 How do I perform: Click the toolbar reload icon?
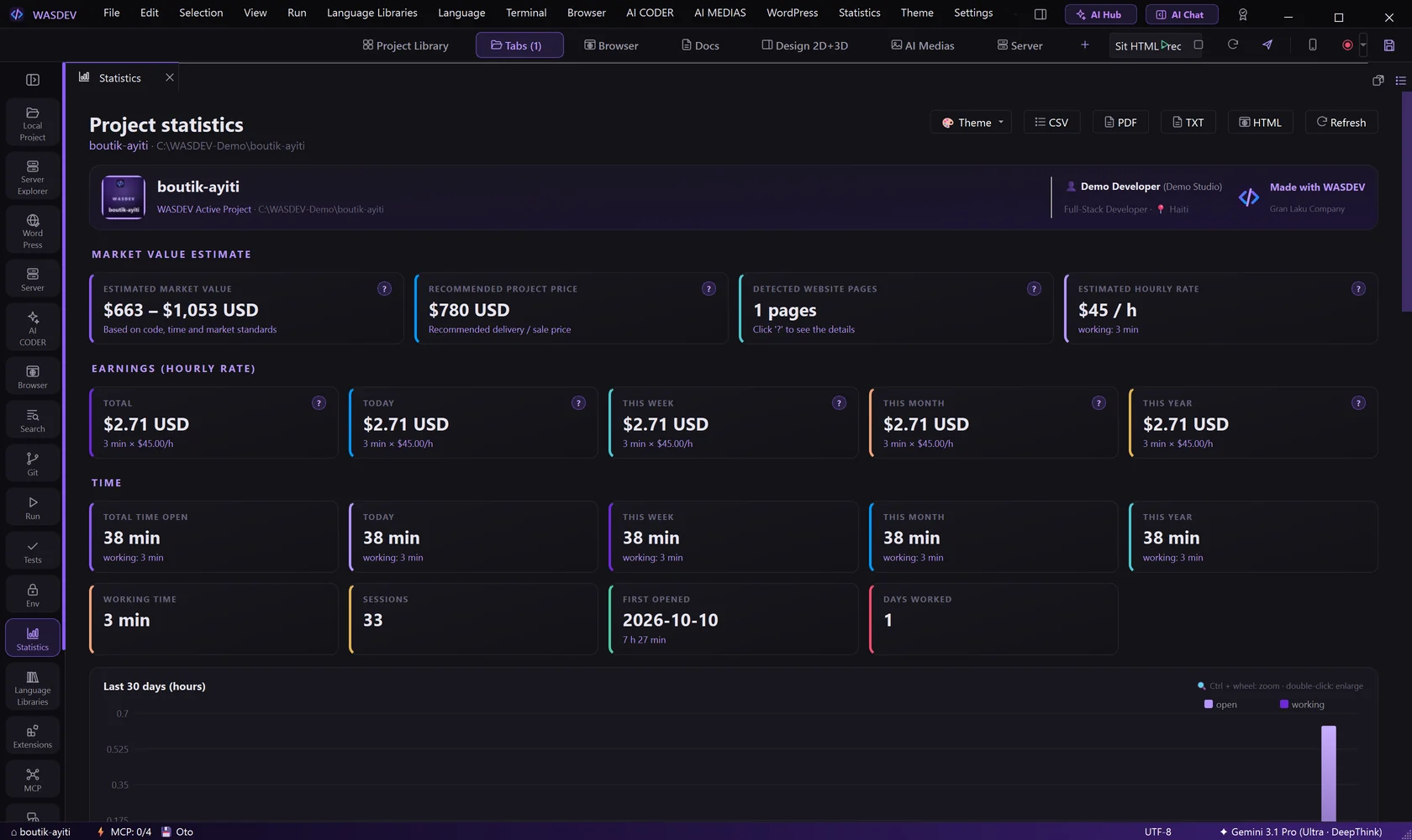coord(1233,45)
